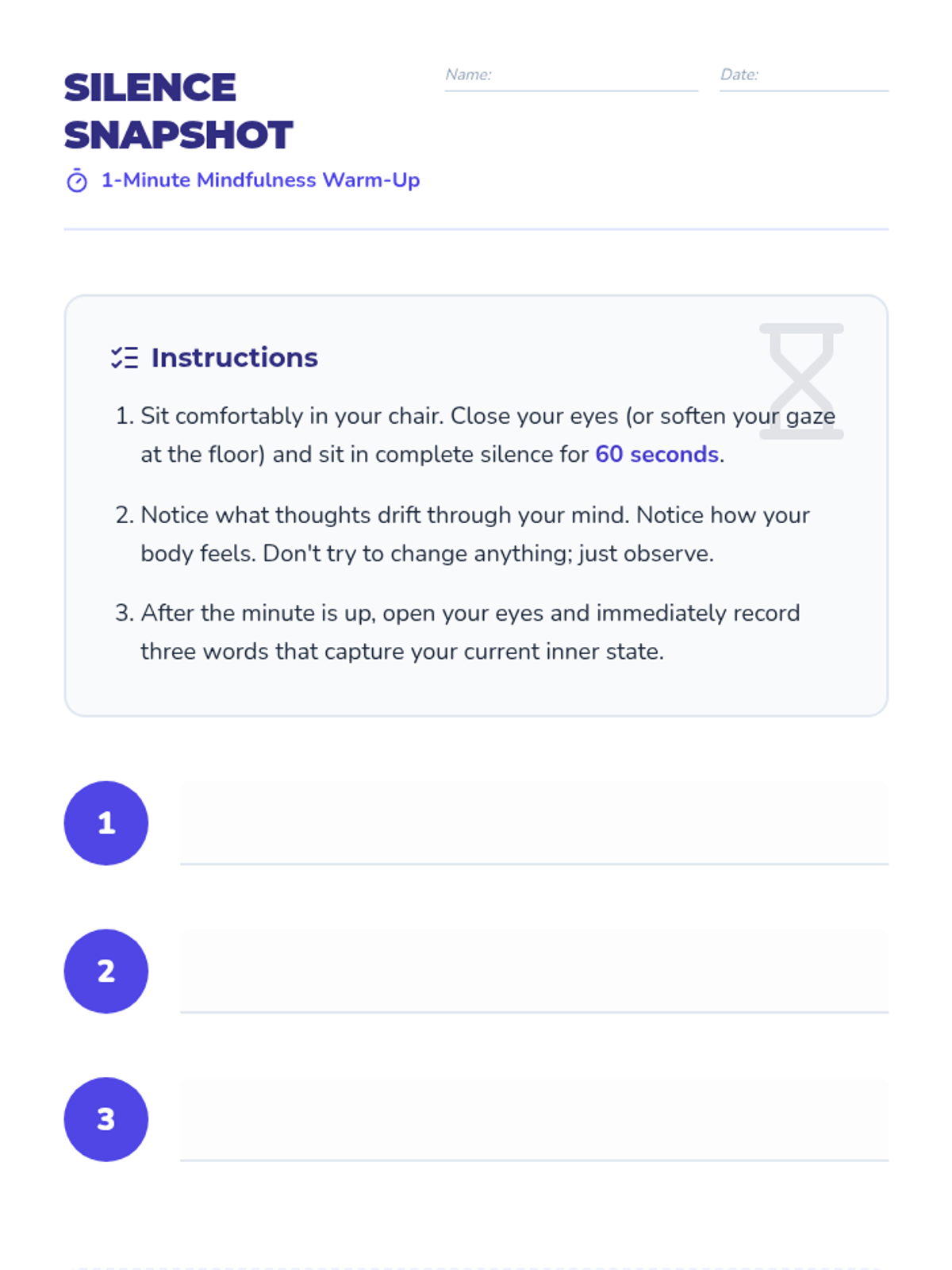952x1270 pixels.
Task: Click the purple number 3 circle
Action: (x=106, y=1119)
